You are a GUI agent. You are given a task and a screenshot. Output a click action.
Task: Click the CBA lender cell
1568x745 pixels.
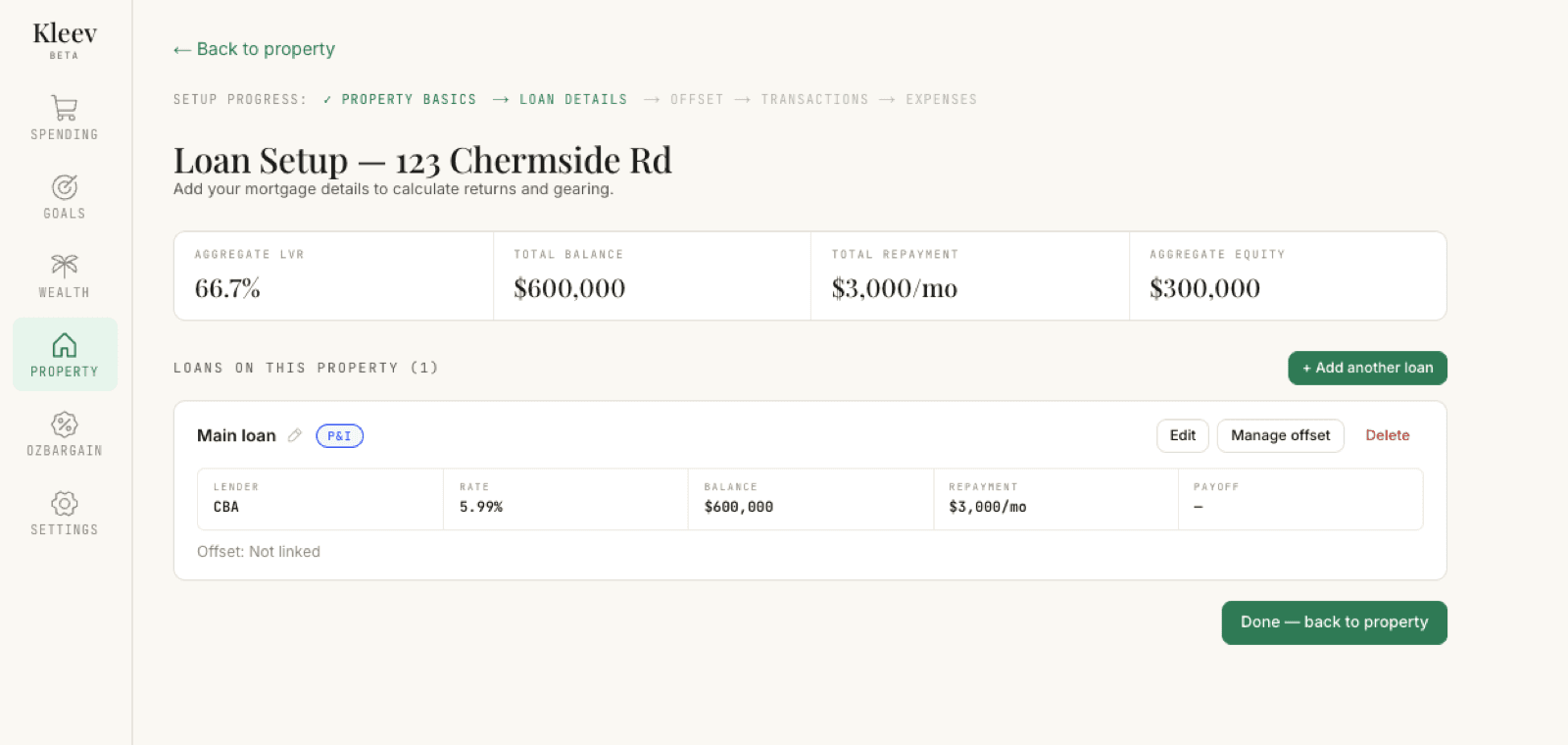tap(320, 499)
